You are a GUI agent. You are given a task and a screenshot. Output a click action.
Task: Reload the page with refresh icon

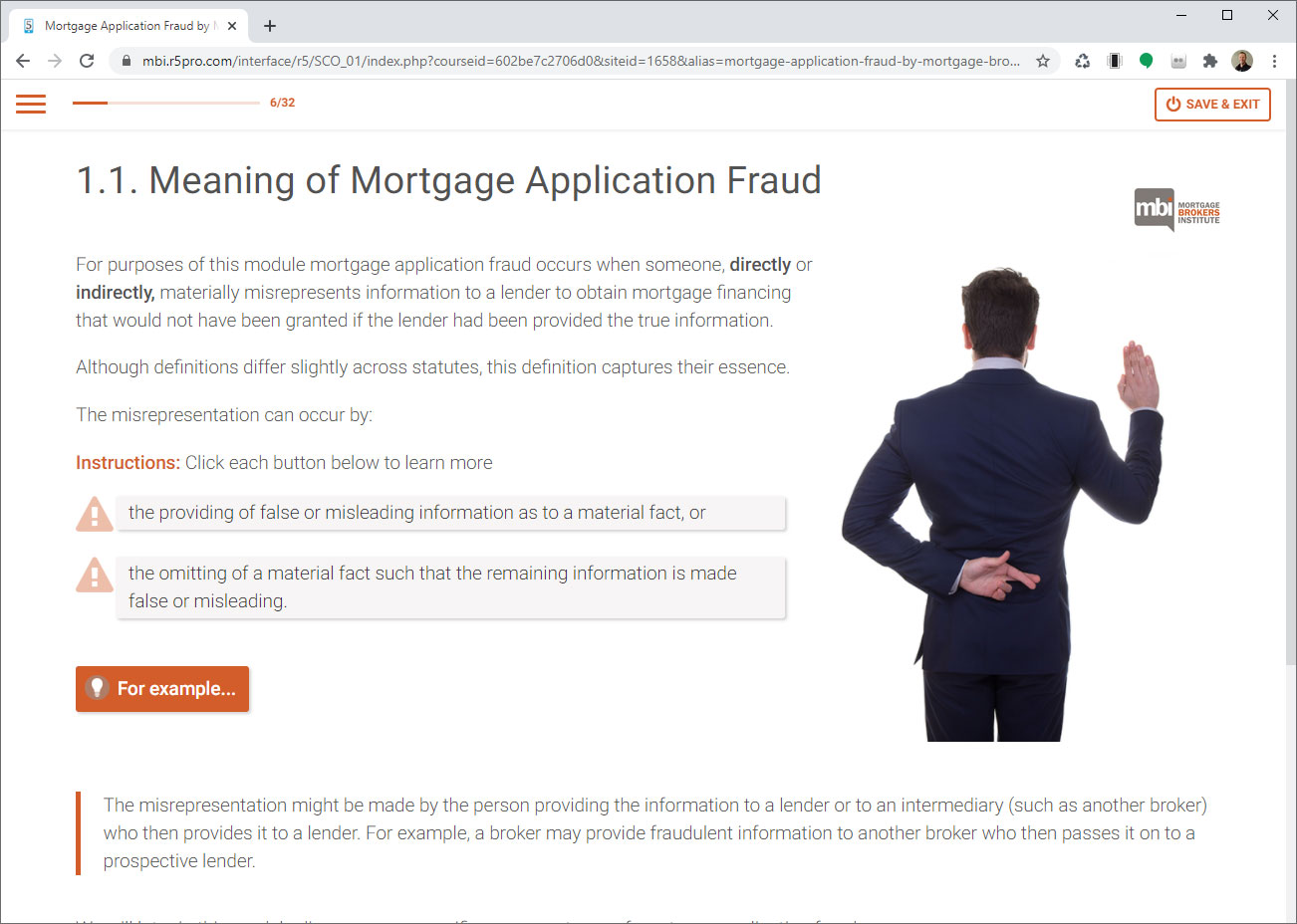[87, 61]
